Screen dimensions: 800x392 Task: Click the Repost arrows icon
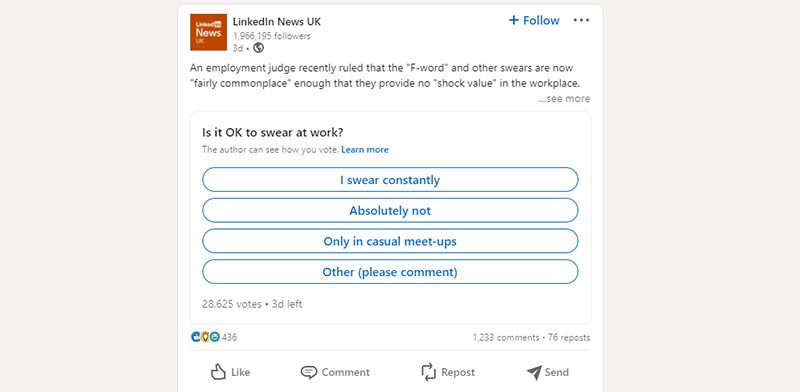(x=429, y=372)
